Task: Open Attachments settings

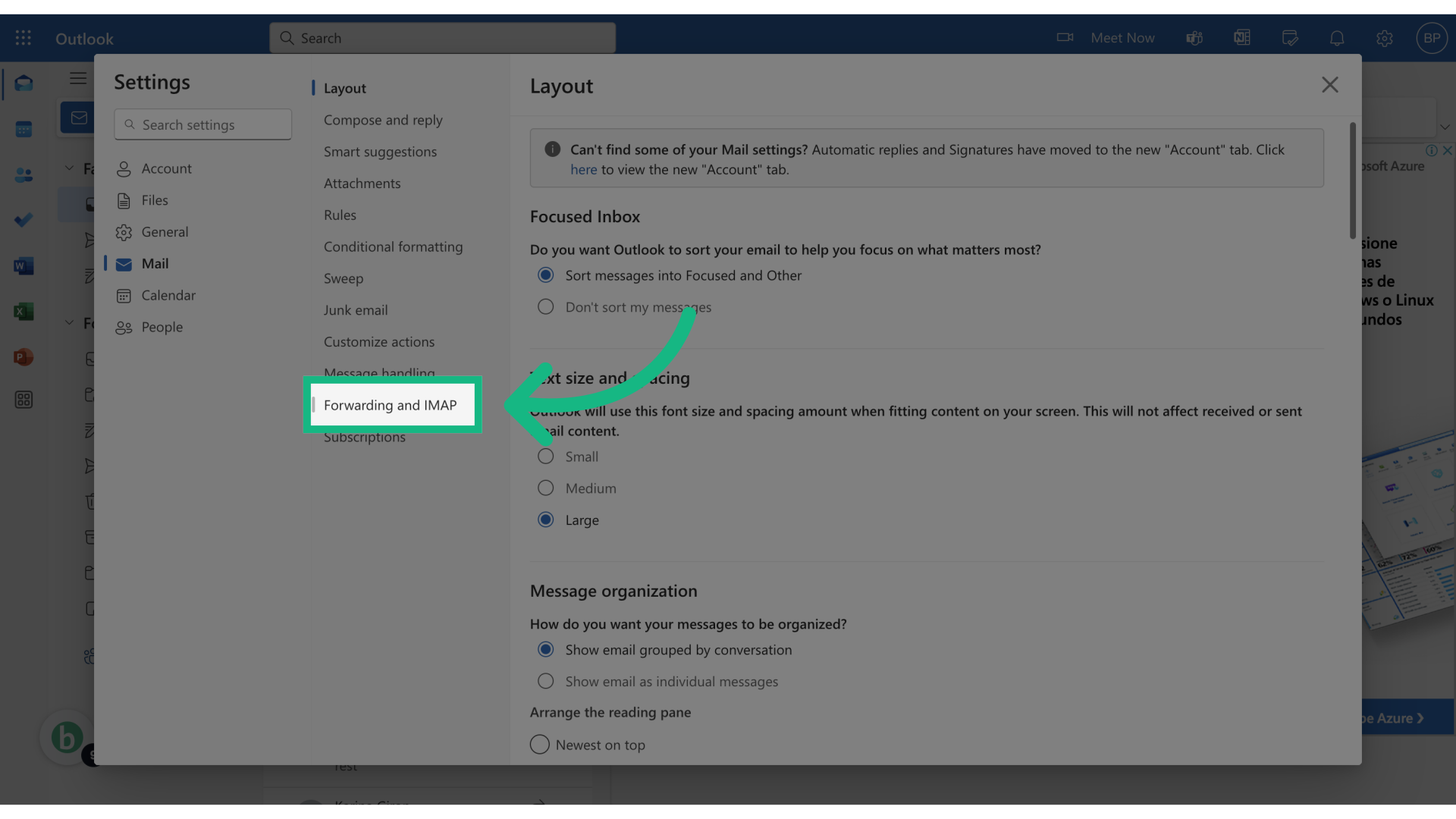Action: (x=362, y=184)
